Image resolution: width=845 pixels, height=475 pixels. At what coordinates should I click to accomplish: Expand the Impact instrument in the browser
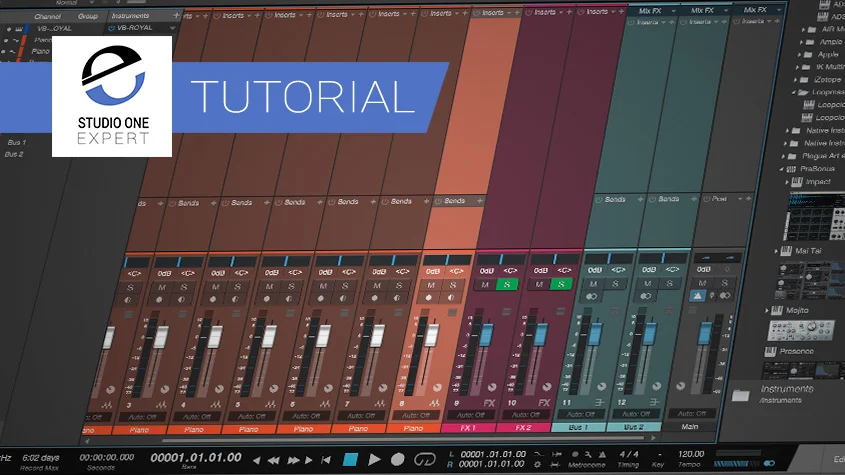click(x=786, y=182)
